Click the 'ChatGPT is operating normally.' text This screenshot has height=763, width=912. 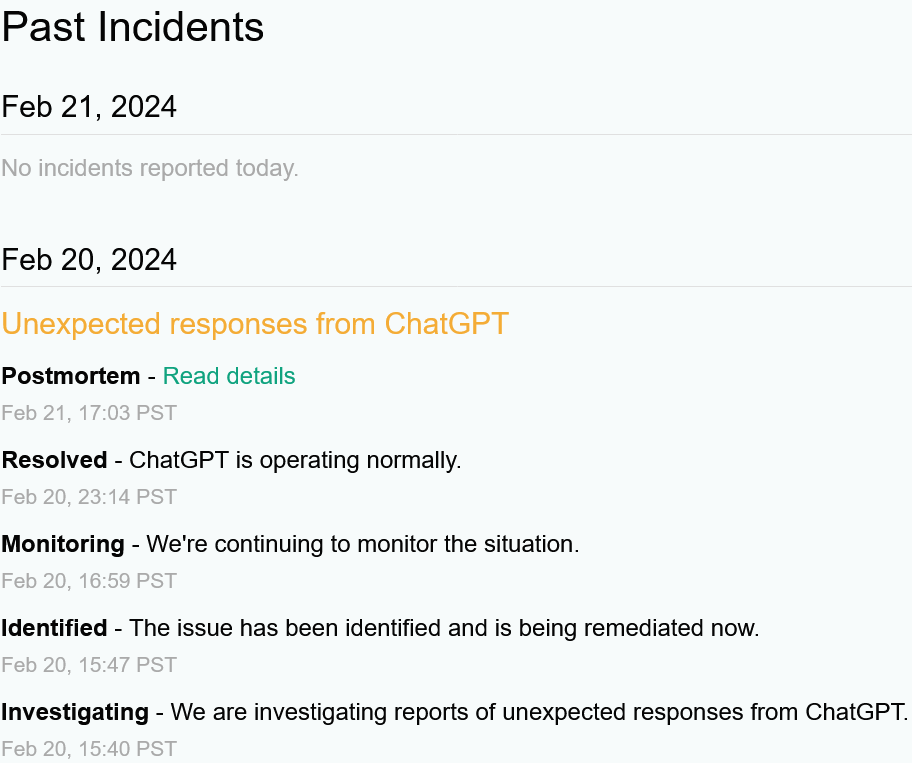(x=295, y=460)
